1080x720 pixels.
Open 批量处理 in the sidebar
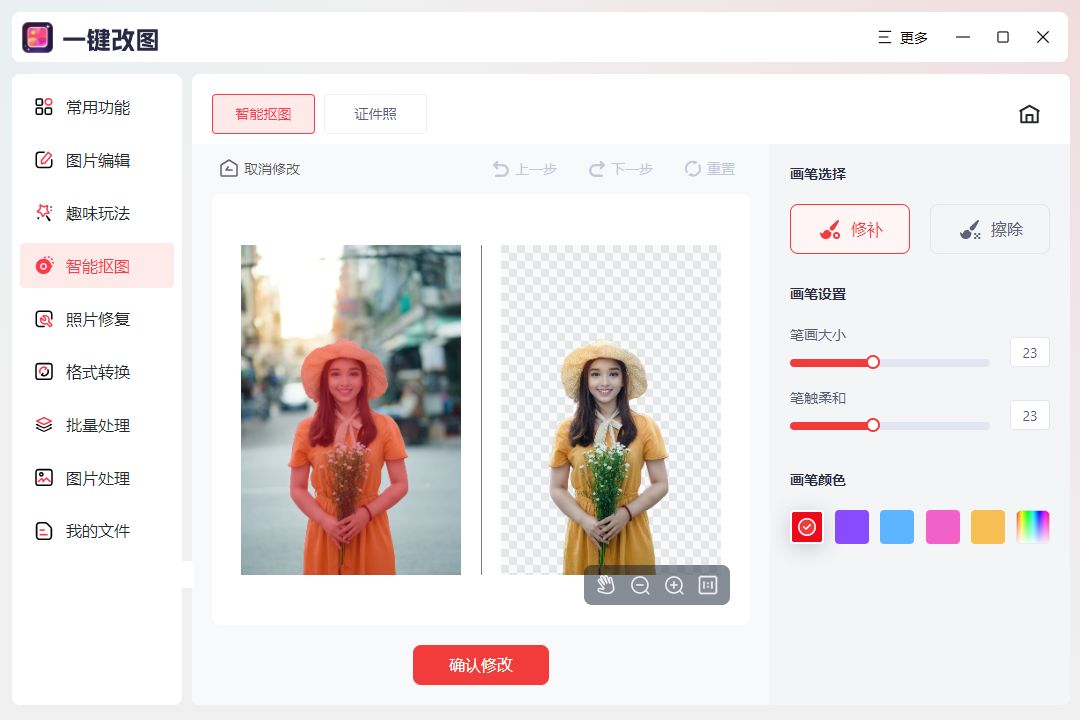point(96,425)
